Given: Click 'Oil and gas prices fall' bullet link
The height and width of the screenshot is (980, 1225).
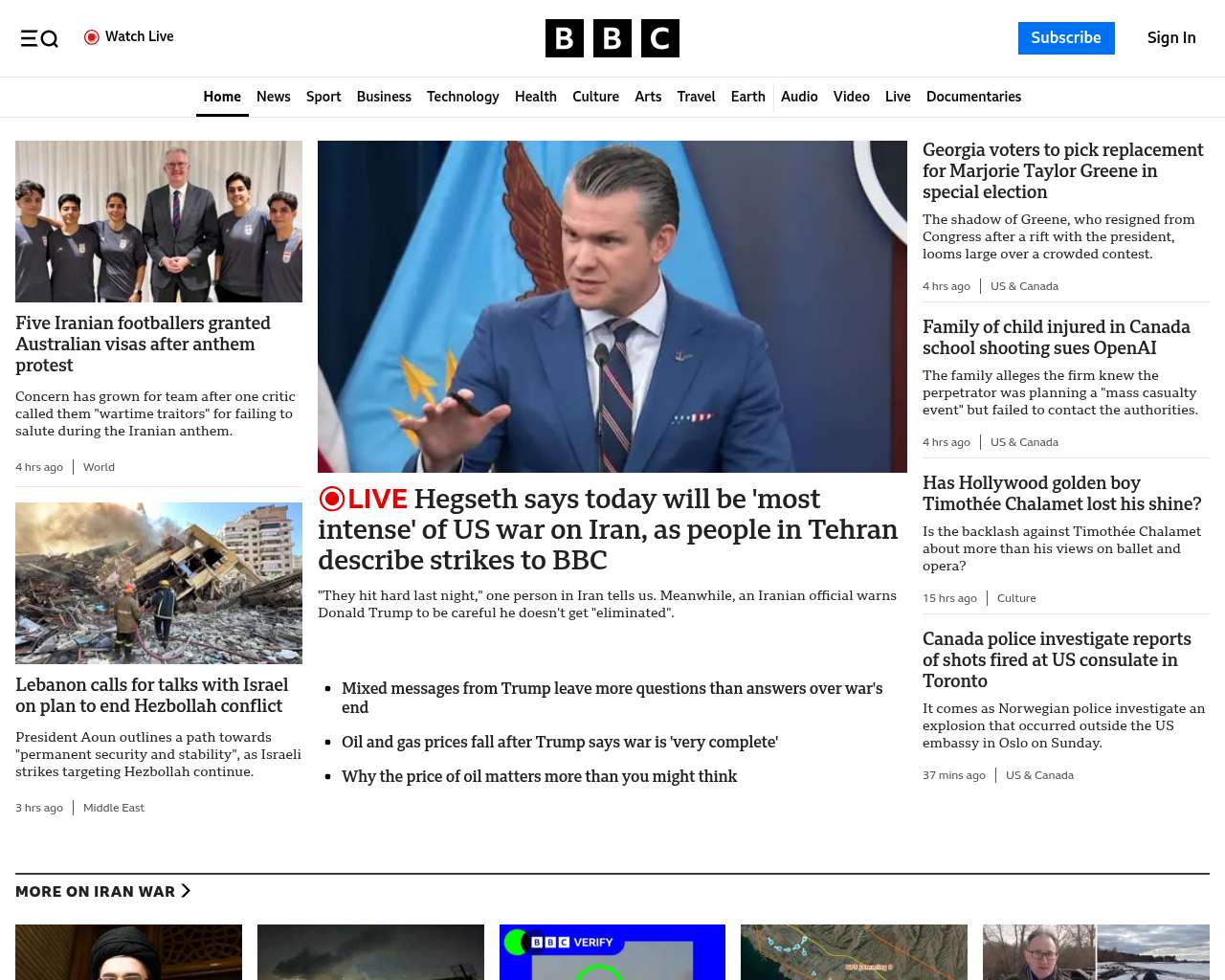Looking at the screenshot, I should coord(559,742).
